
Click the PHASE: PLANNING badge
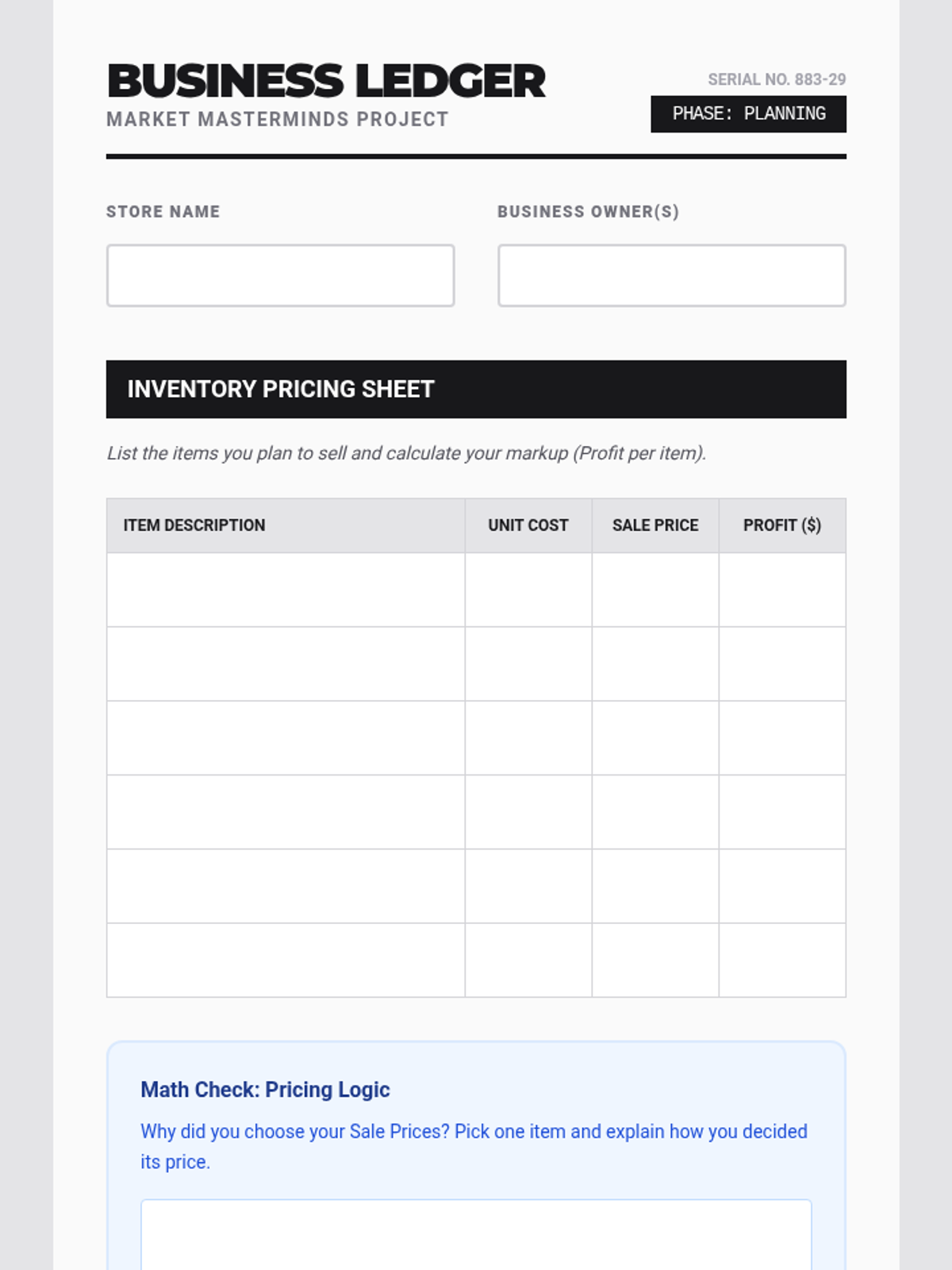click(x=748, y=114)
